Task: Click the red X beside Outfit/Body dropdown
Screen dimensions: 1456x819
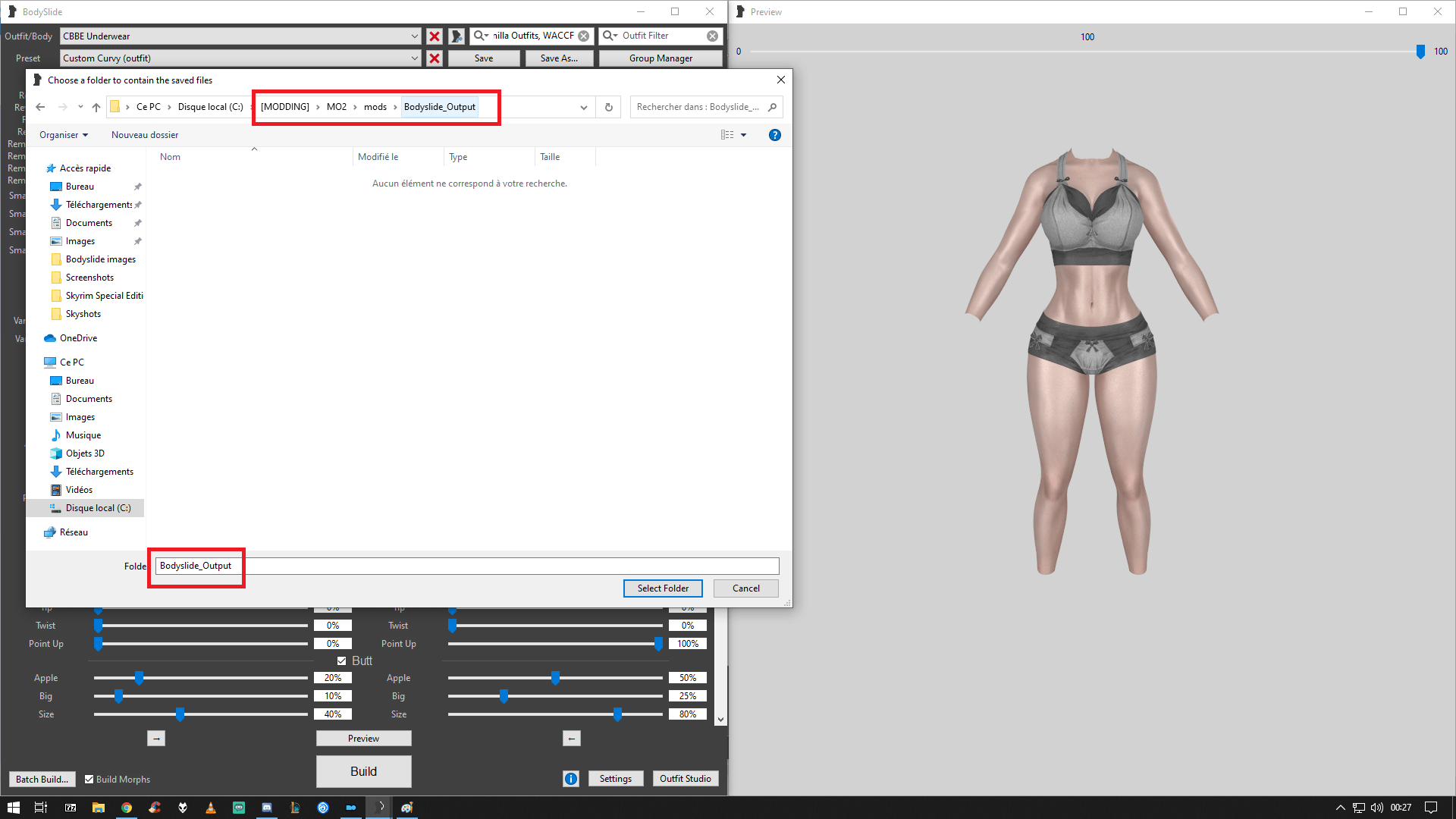Action: tap(435, 36)
